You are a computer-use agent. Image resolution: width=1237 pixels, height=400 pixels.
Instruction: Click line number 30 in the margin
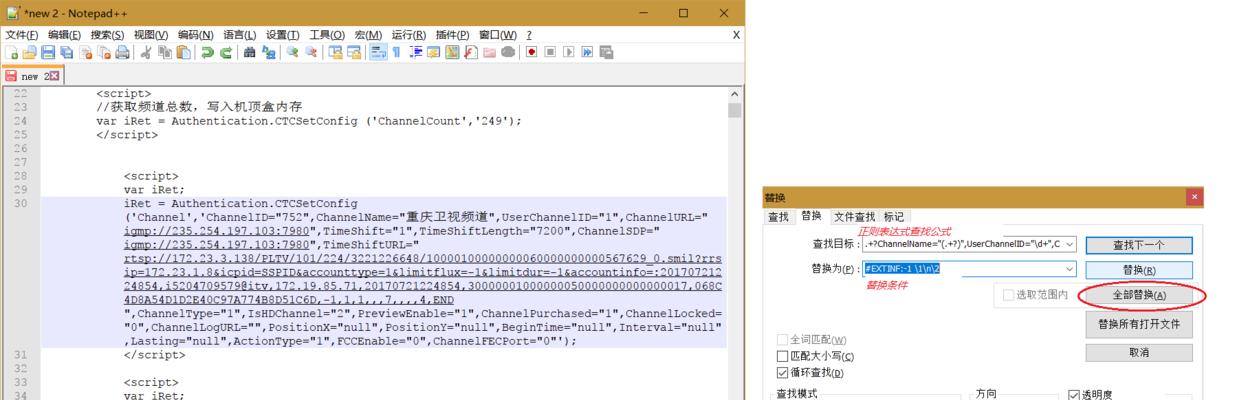tap(20, 203)
